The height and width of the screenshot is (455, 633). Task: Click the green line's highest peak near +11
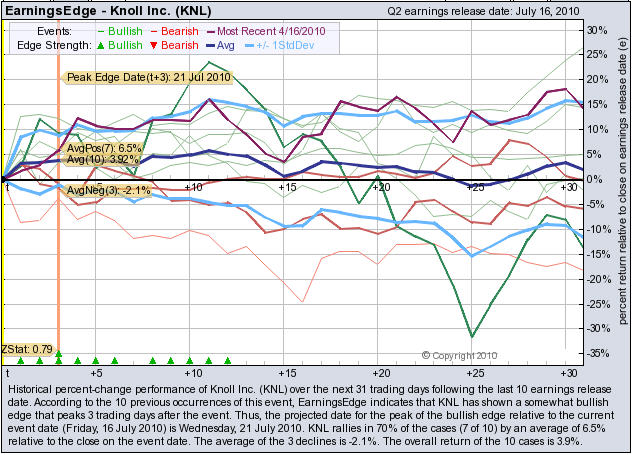pos(208,62)
